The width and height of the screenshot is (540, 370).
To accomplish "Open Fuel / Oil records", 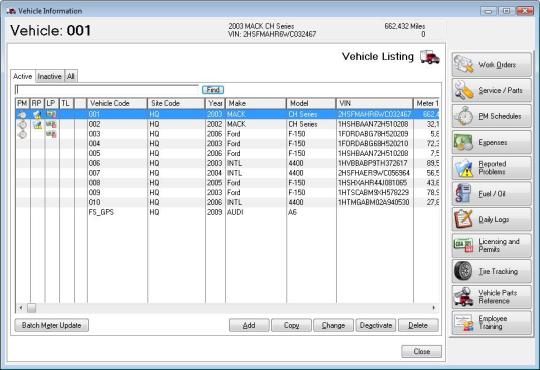I will pos(491,194).
